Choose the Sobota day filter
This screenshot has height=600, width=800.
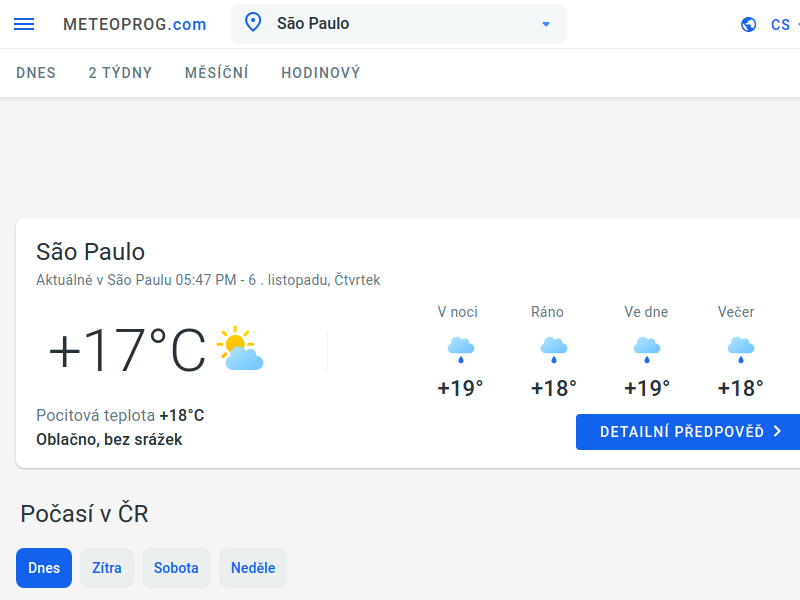(x=176, y=568)
